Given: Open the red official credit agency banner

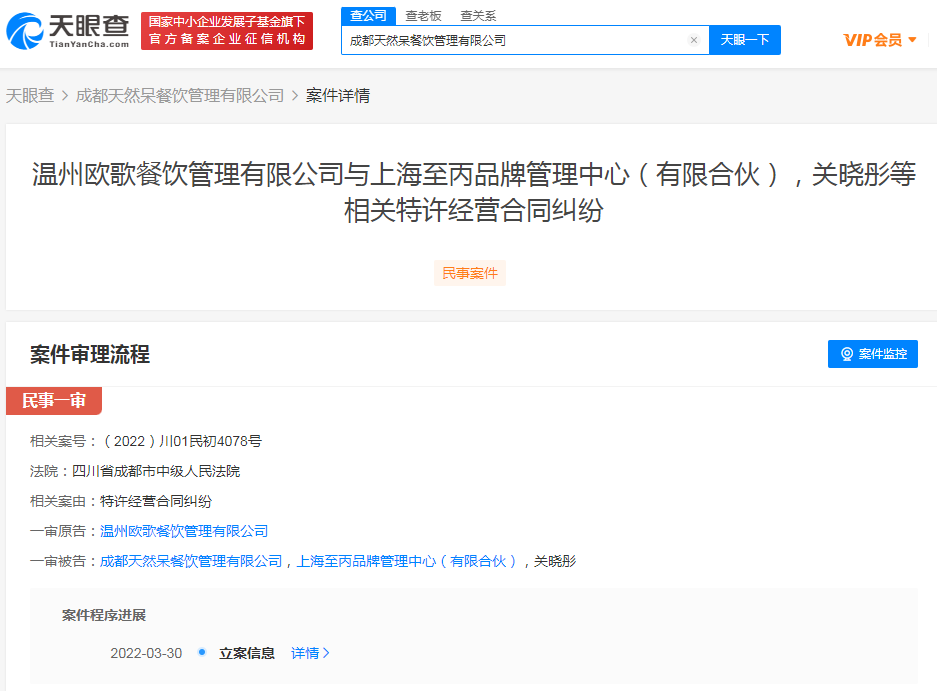Looking at the screenshot, I should pyautogui.click(x=226, y=30).
